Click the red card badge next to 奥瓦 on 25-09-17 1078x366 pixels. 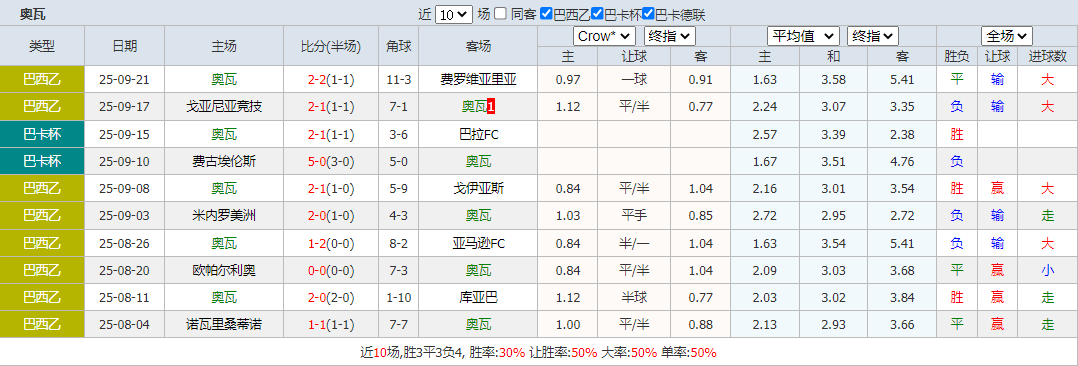490,107
